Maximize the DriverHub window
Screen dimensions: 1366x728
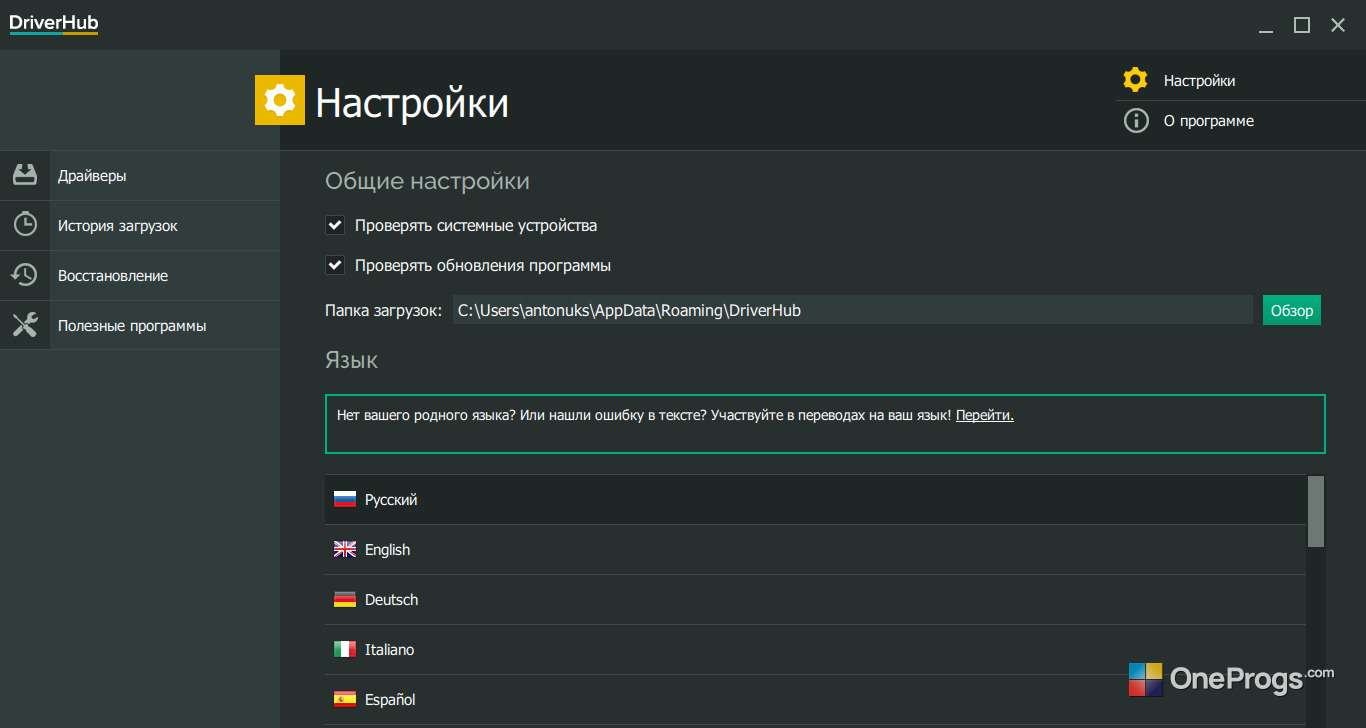point(1302,25)
